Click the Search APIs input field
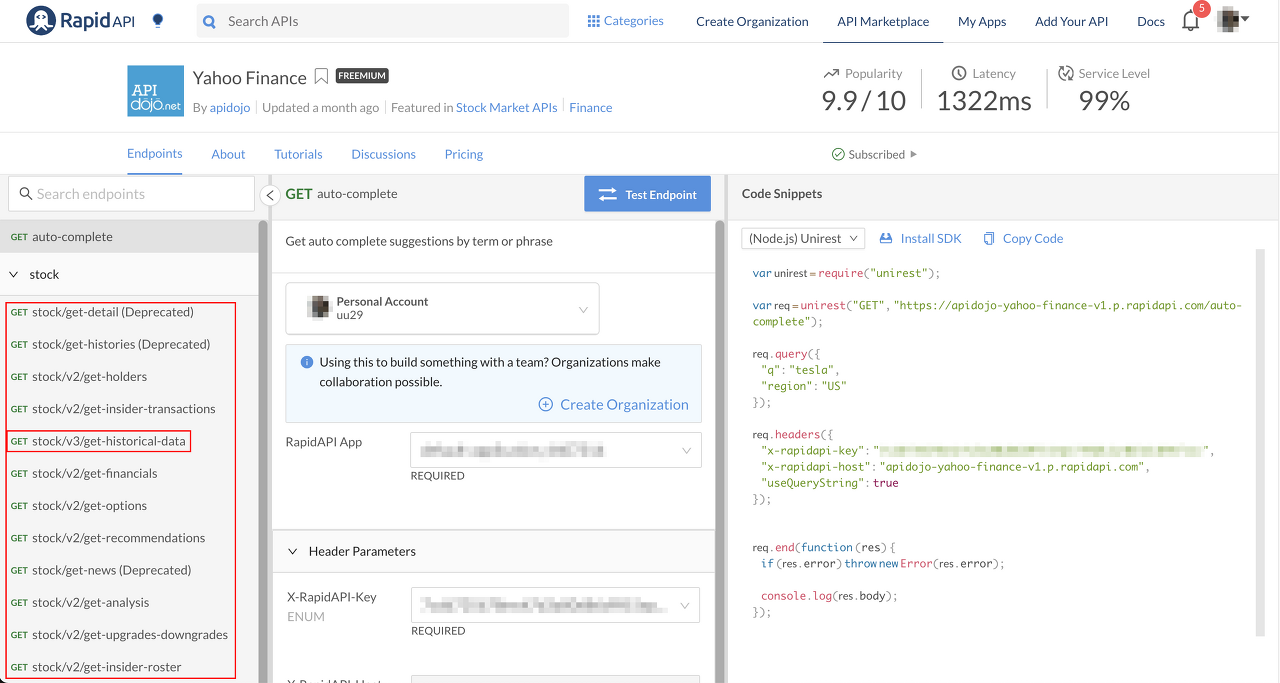This screenshot has height=683, width=1280. pos(383,21)
